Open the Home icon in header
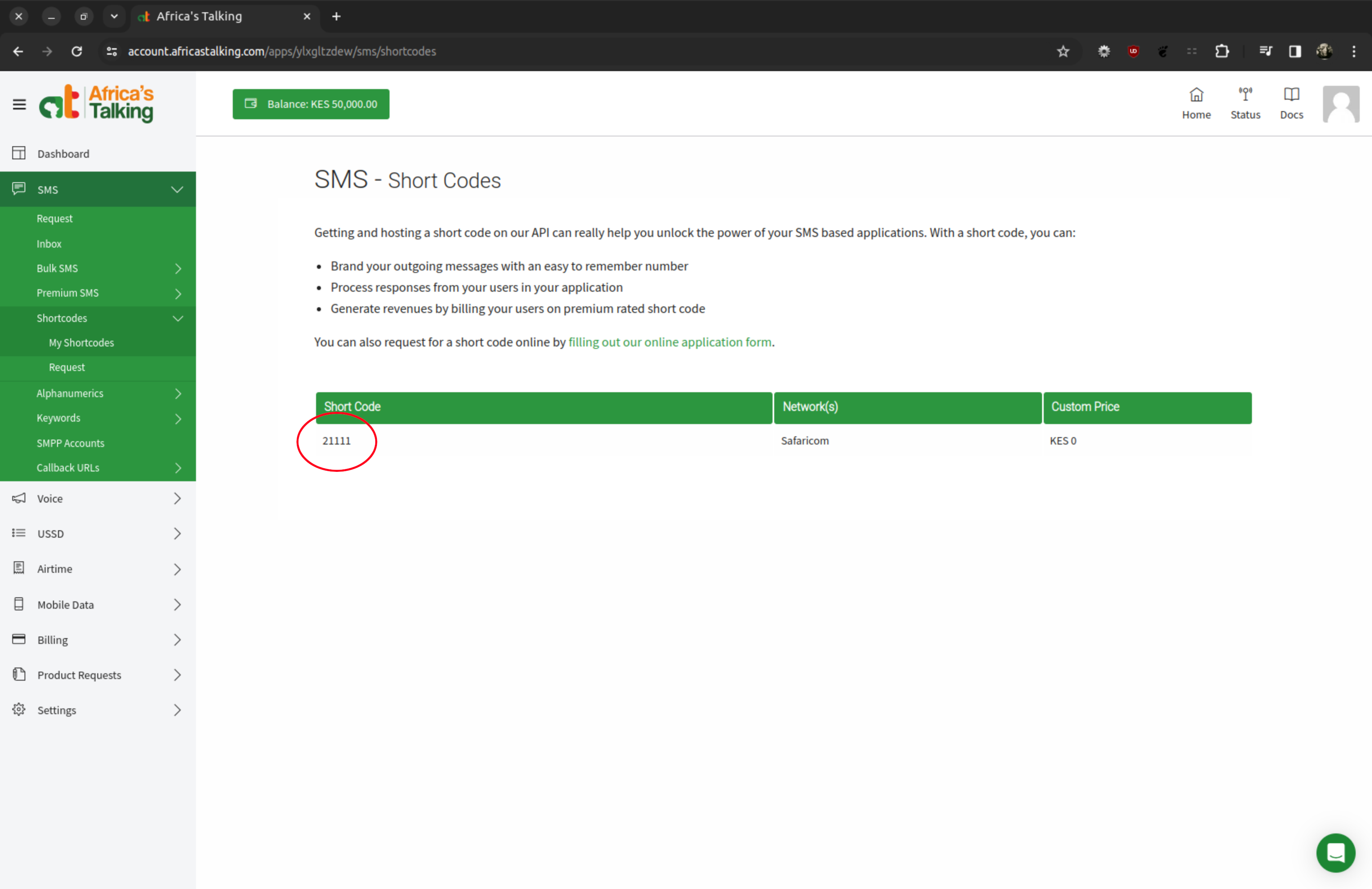Viewport: 1372px width, 889px height. pos(1196,103)
